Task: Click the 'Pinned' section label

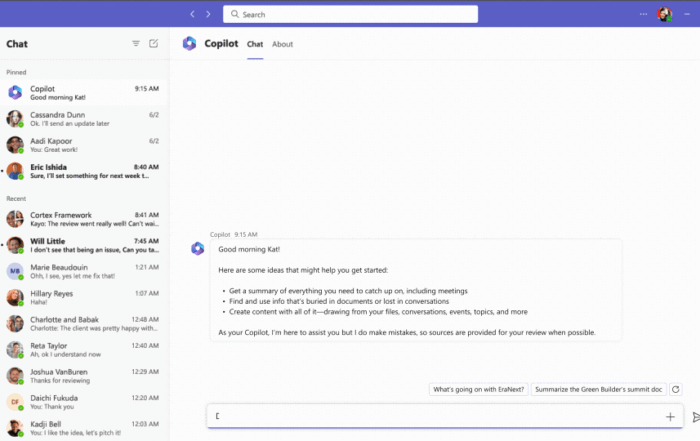Action: (x=16, y=72)
